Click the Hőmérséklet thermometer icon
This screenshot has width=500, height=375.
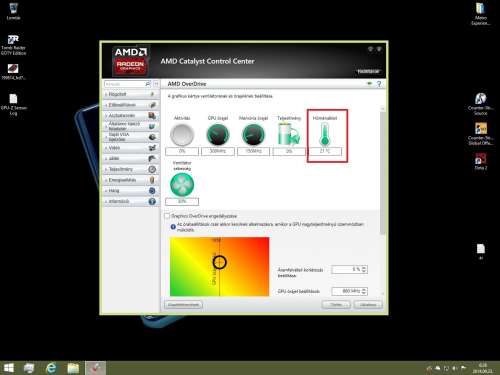325,134
